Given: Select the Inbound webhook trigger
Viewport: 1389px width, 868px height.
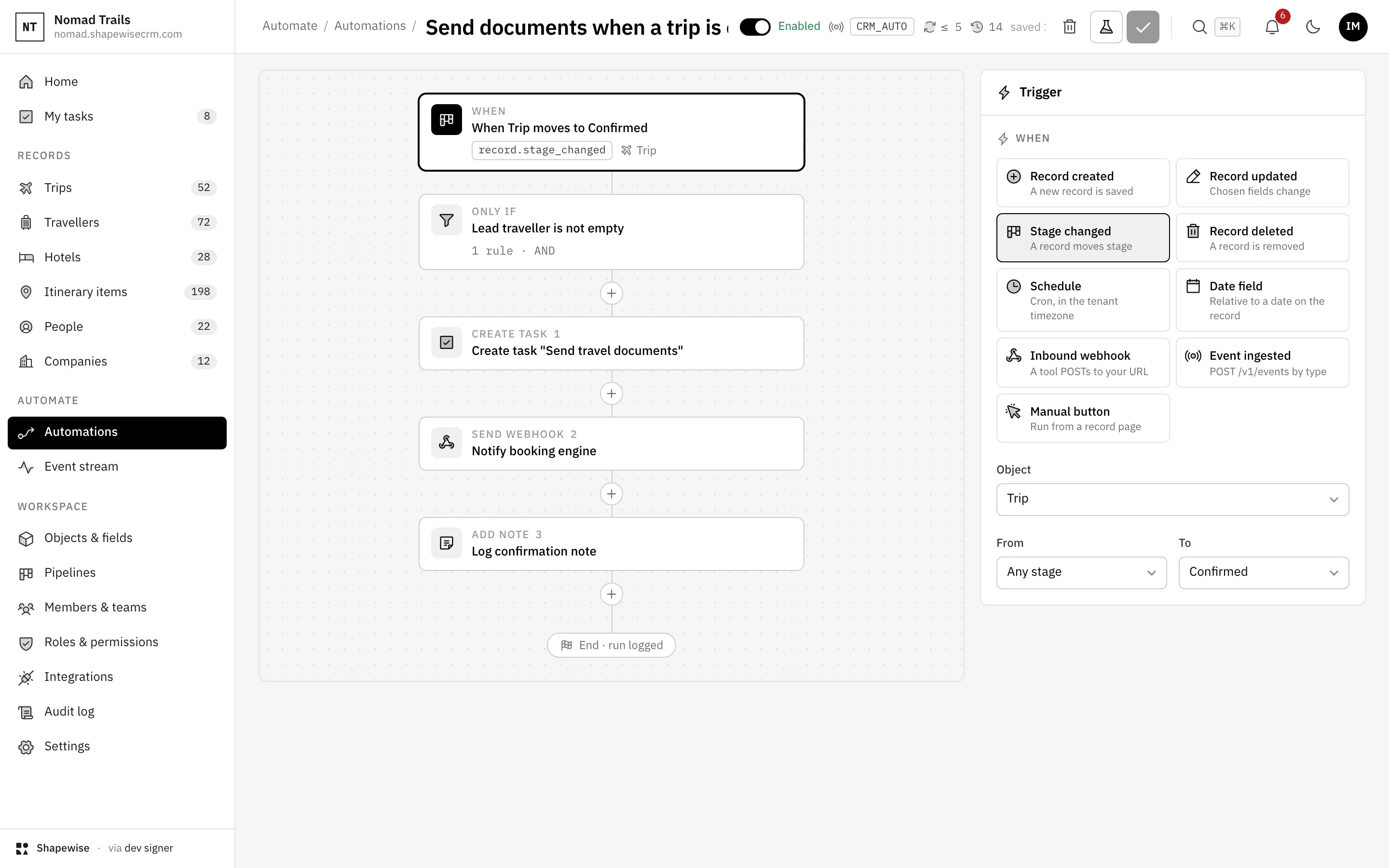Looking at the screenshot, I should pos(1082,363).
